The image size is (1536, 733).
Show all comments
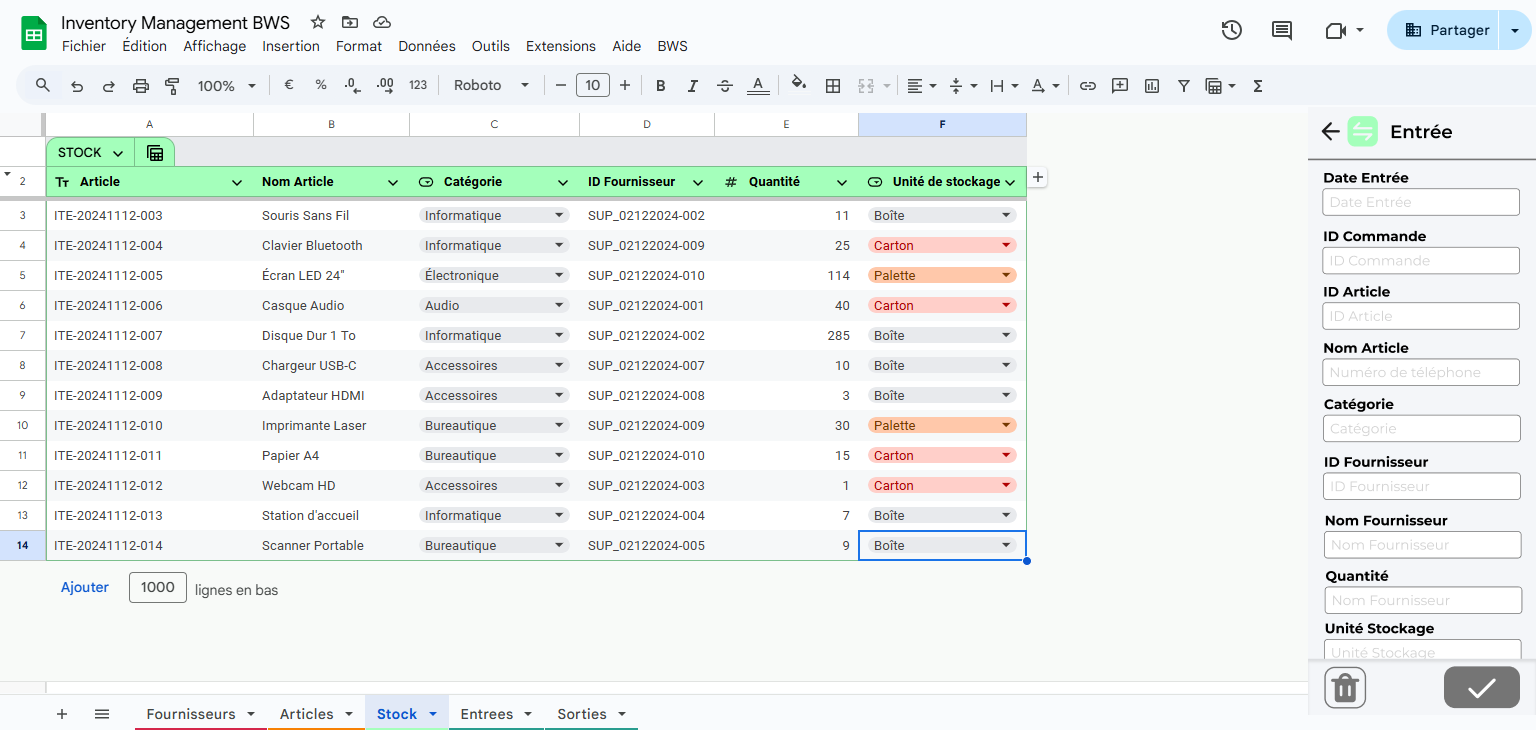(1282, 30)
